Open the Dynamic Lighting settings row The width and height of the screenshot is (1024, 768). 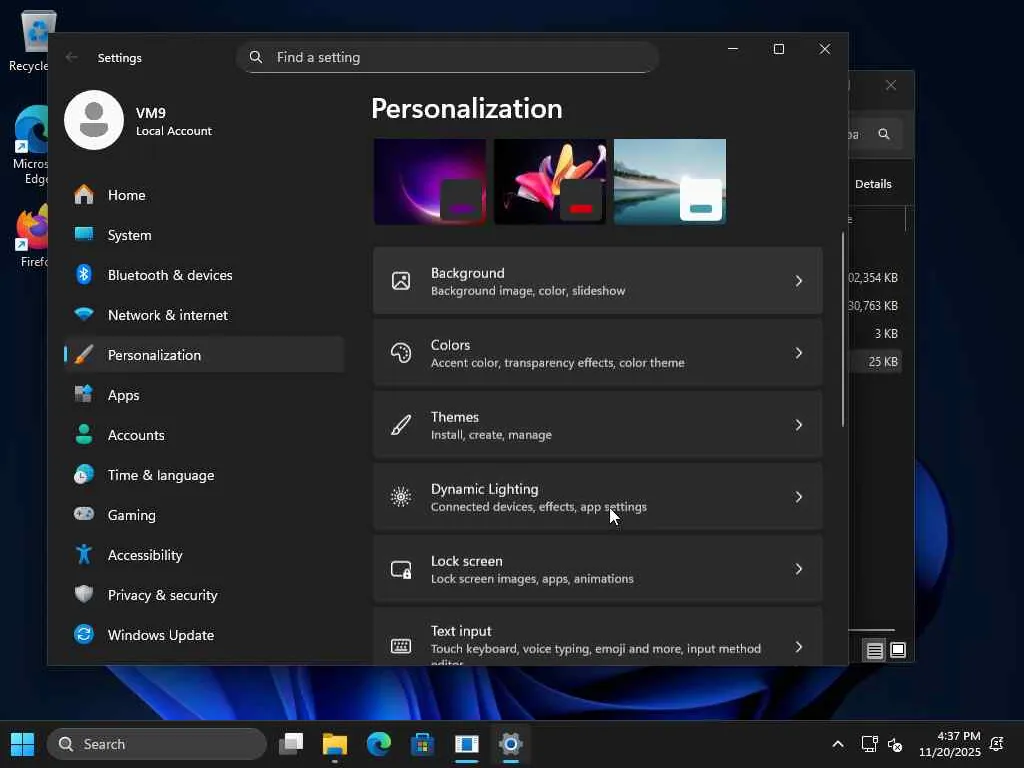click(597, 497)
